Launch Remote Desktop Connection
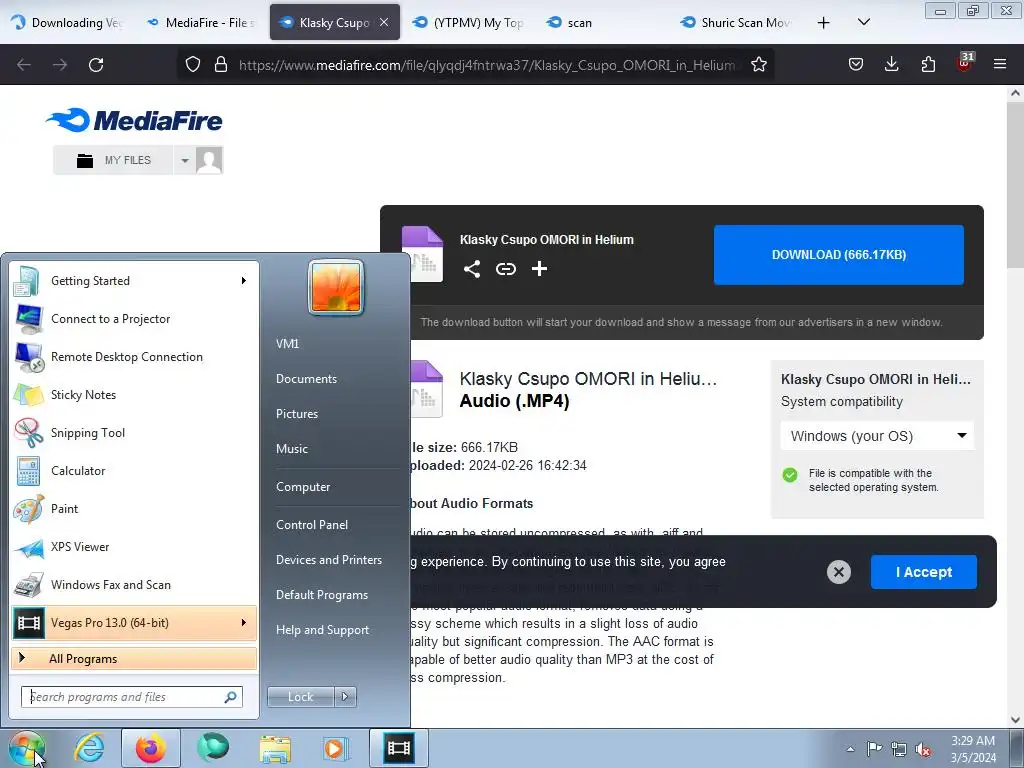The height and width of the screenshot is (768, 1024). [134, 357]
